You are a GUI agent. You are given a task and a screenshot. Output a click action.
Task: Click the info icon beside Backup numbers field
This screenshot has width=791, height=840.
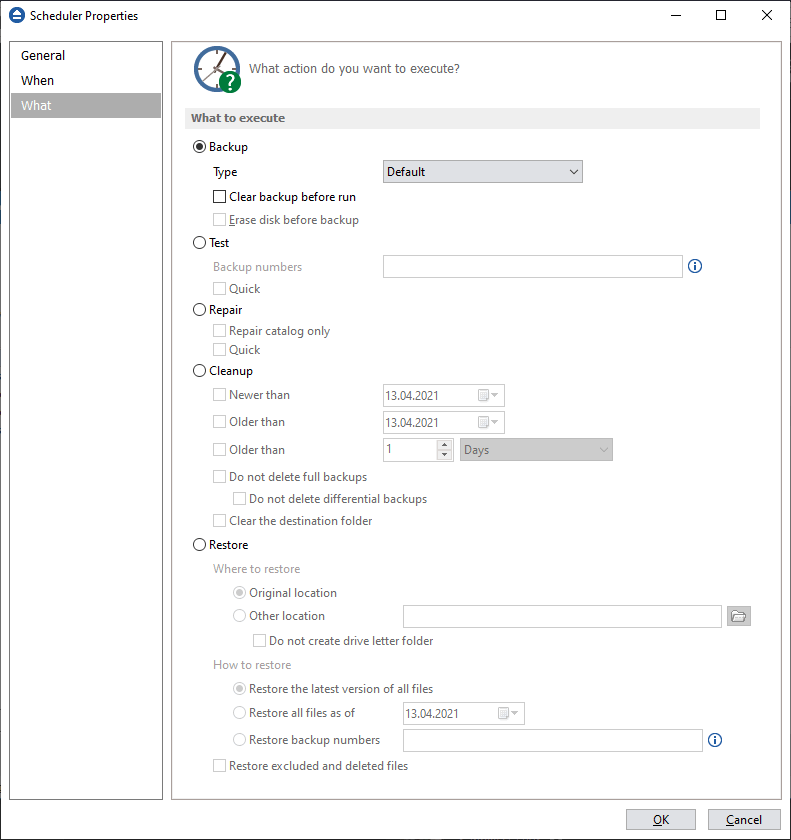(695, 266)
